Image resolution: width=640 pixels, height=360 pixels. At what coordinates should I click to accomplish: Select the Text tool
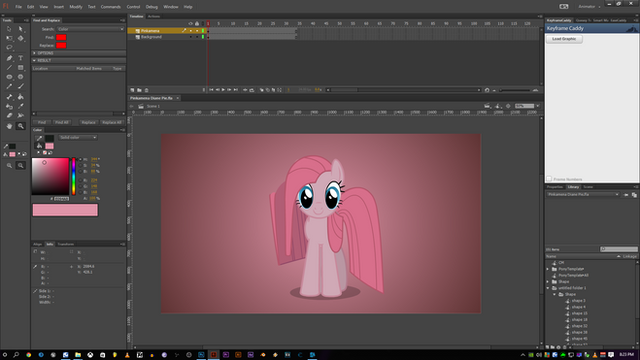20,58
